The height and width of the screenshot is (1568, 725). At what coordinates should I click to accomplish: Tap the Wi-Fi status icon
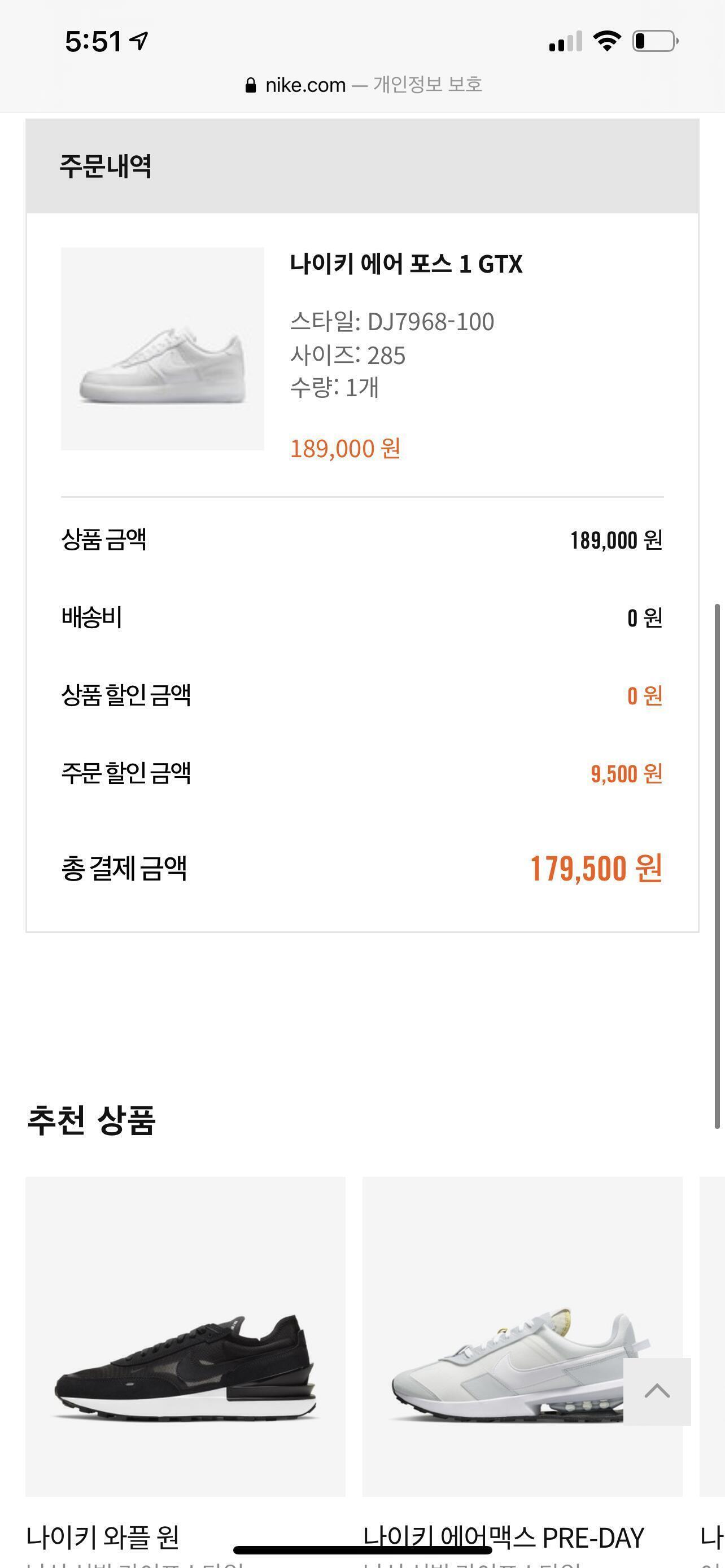(x=607, y=41)
